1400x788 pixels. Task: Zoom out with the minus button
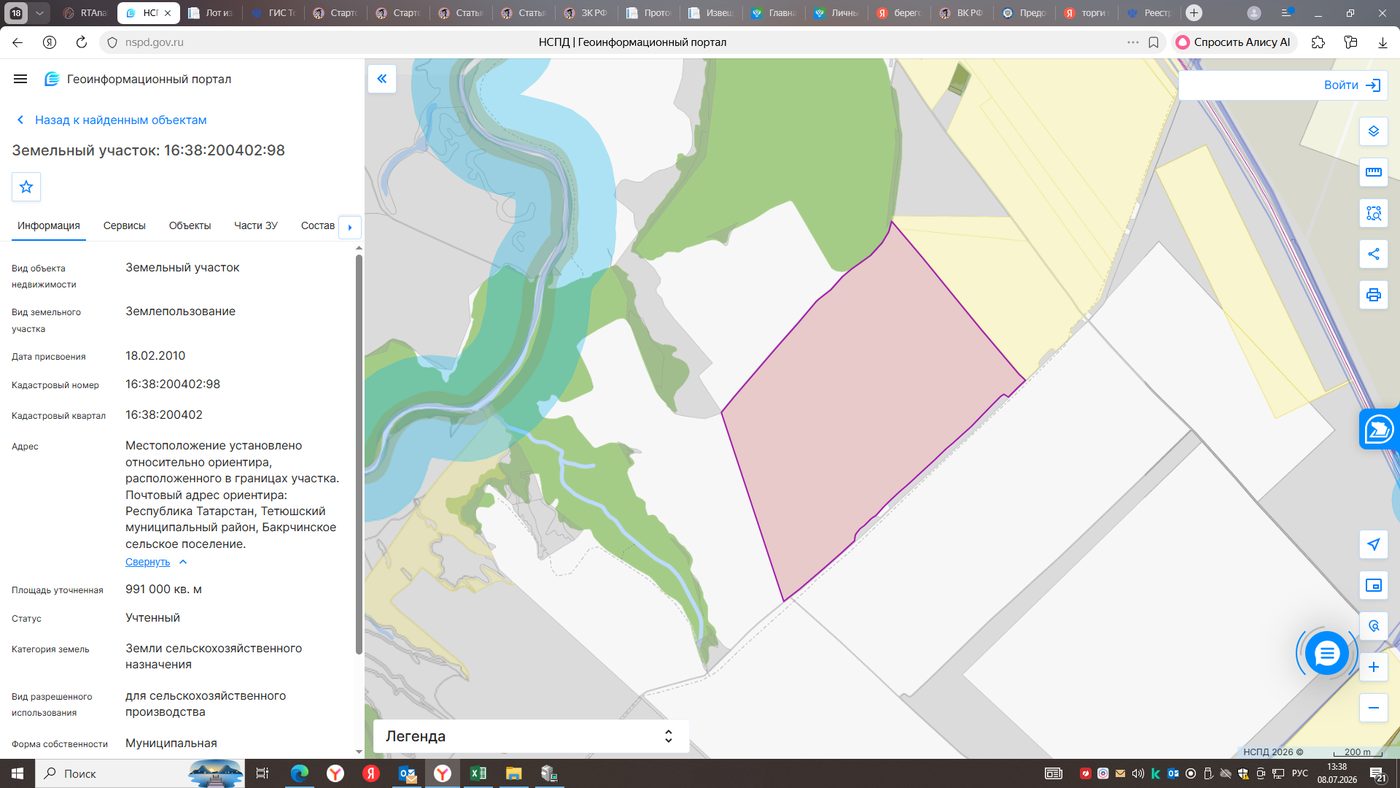pyautogui.click(x=1373, y=708)
